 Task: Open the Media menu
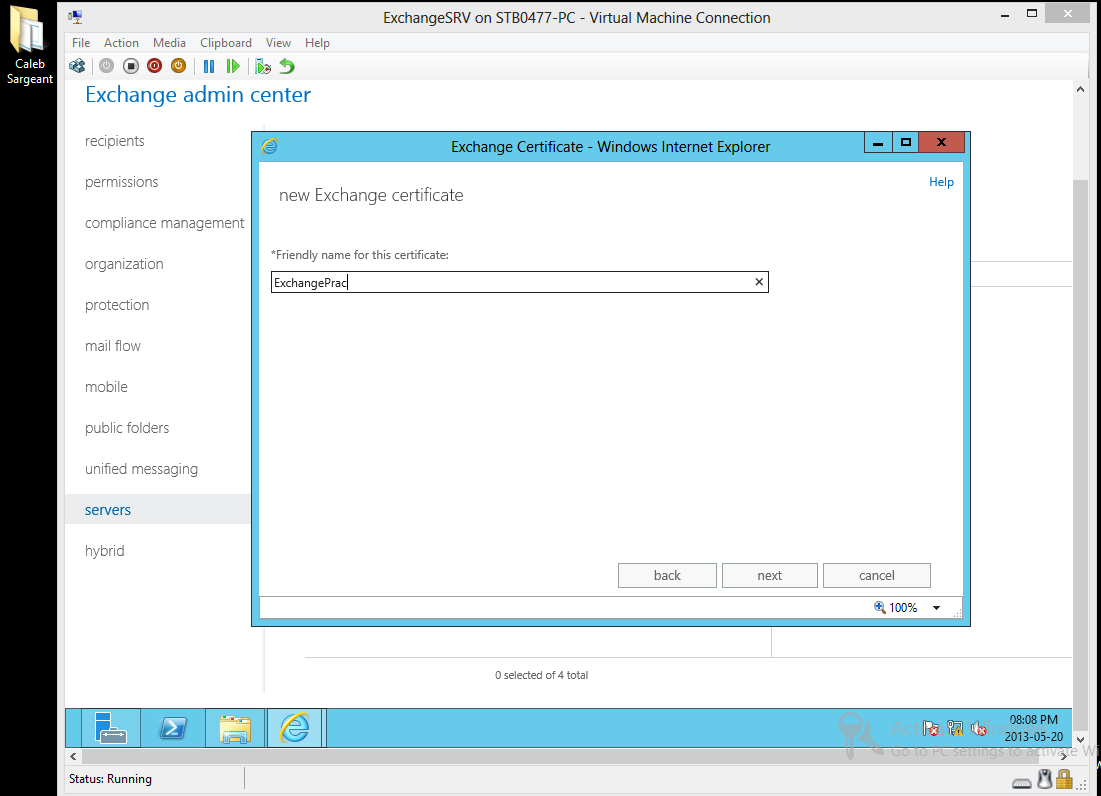(x=169, y=43)
